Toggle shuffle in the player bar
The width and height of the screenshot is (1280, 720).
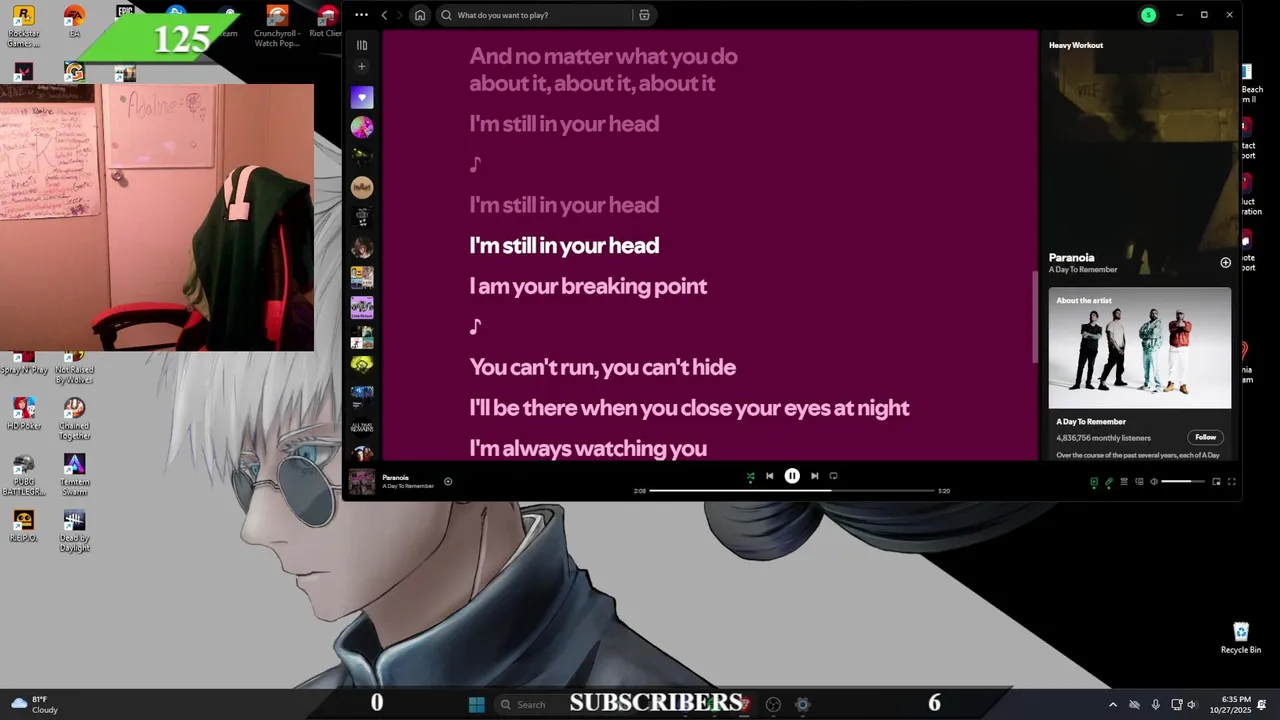coord(751,477)
